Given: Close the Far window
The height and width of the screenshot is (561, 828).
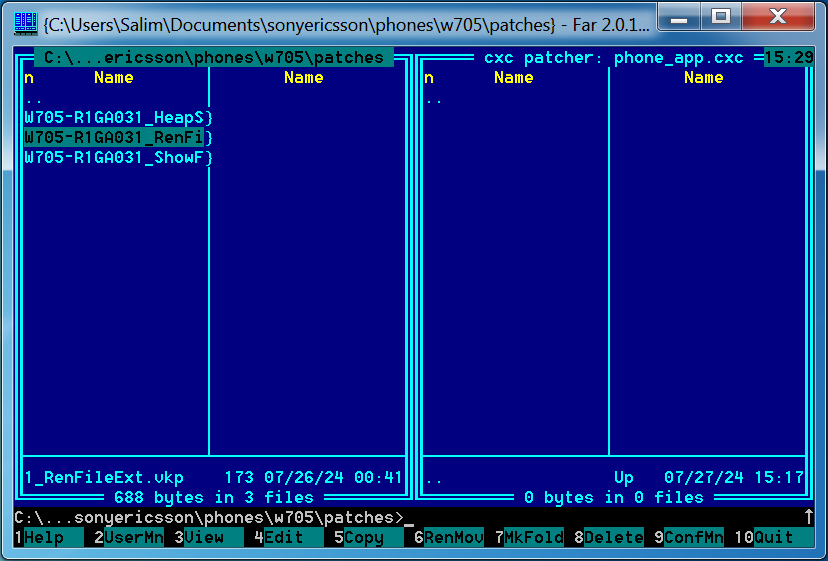Looking at the screenshot, I should click(x=778, y=17).
